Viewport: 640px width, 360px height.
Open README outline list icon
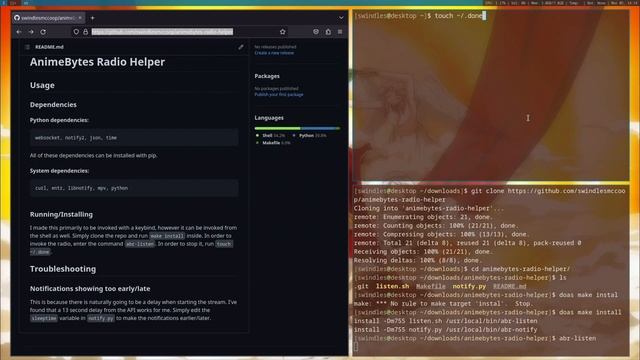[x=27, y=47]
